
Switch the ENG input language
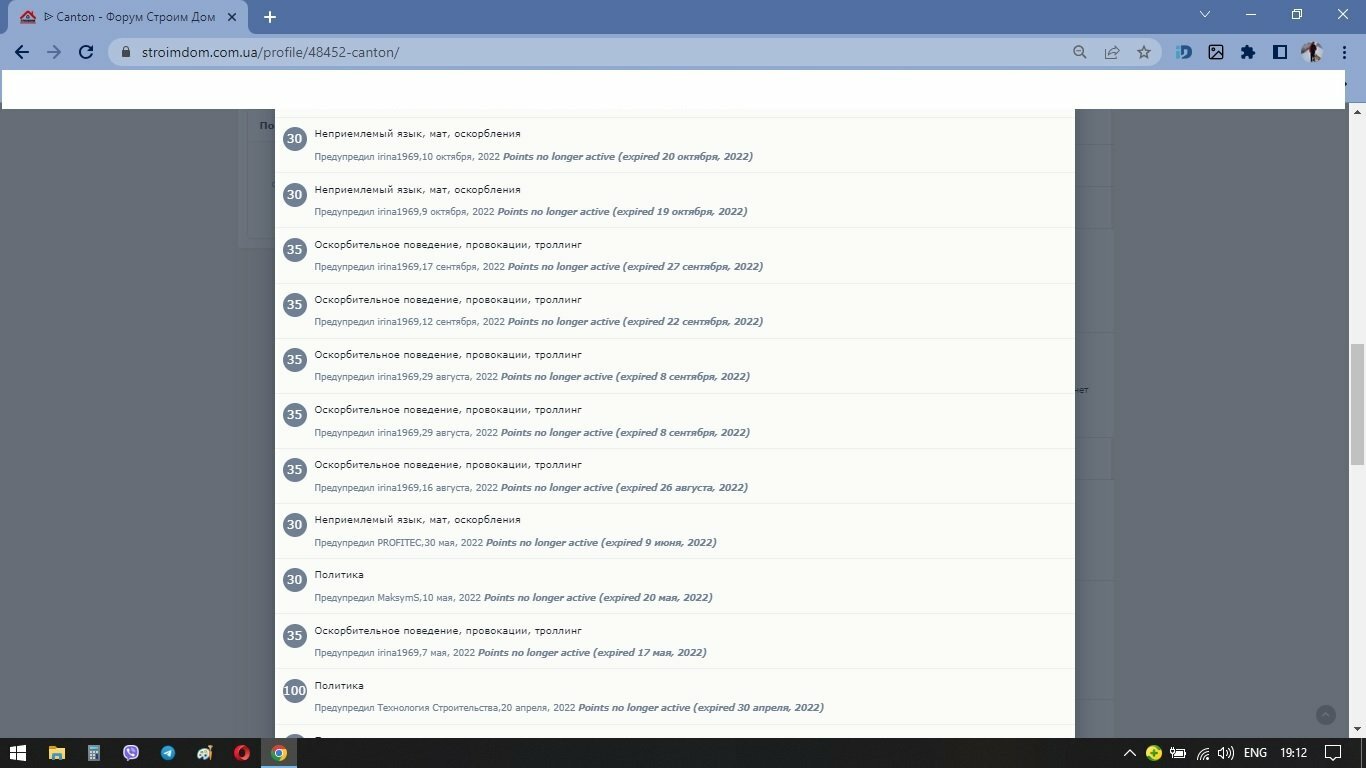pyautogui.click(x=1255, y=753)
